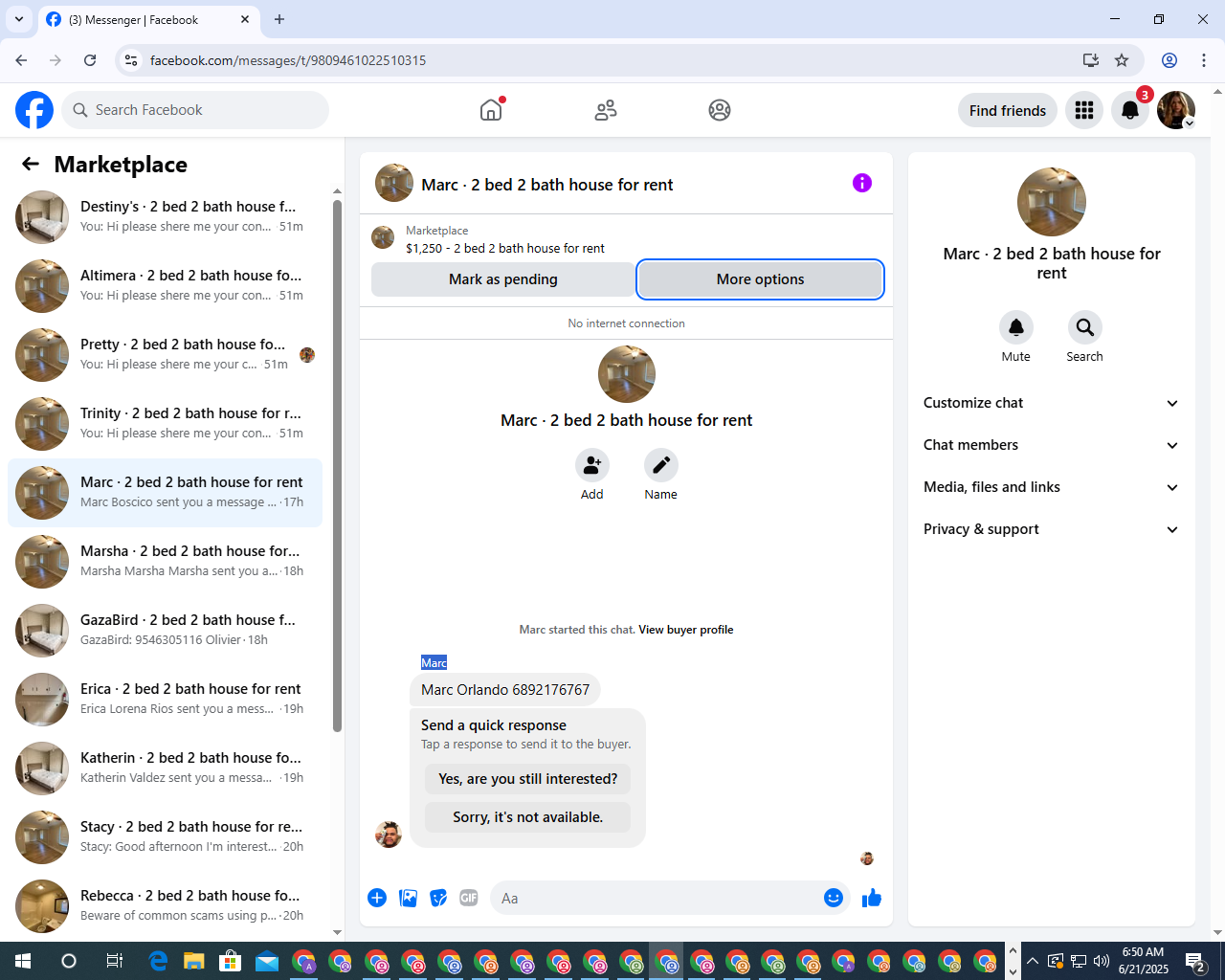Open Marsha house conversation
This screenshot has height=980, width=1225.
coord(165,562)
